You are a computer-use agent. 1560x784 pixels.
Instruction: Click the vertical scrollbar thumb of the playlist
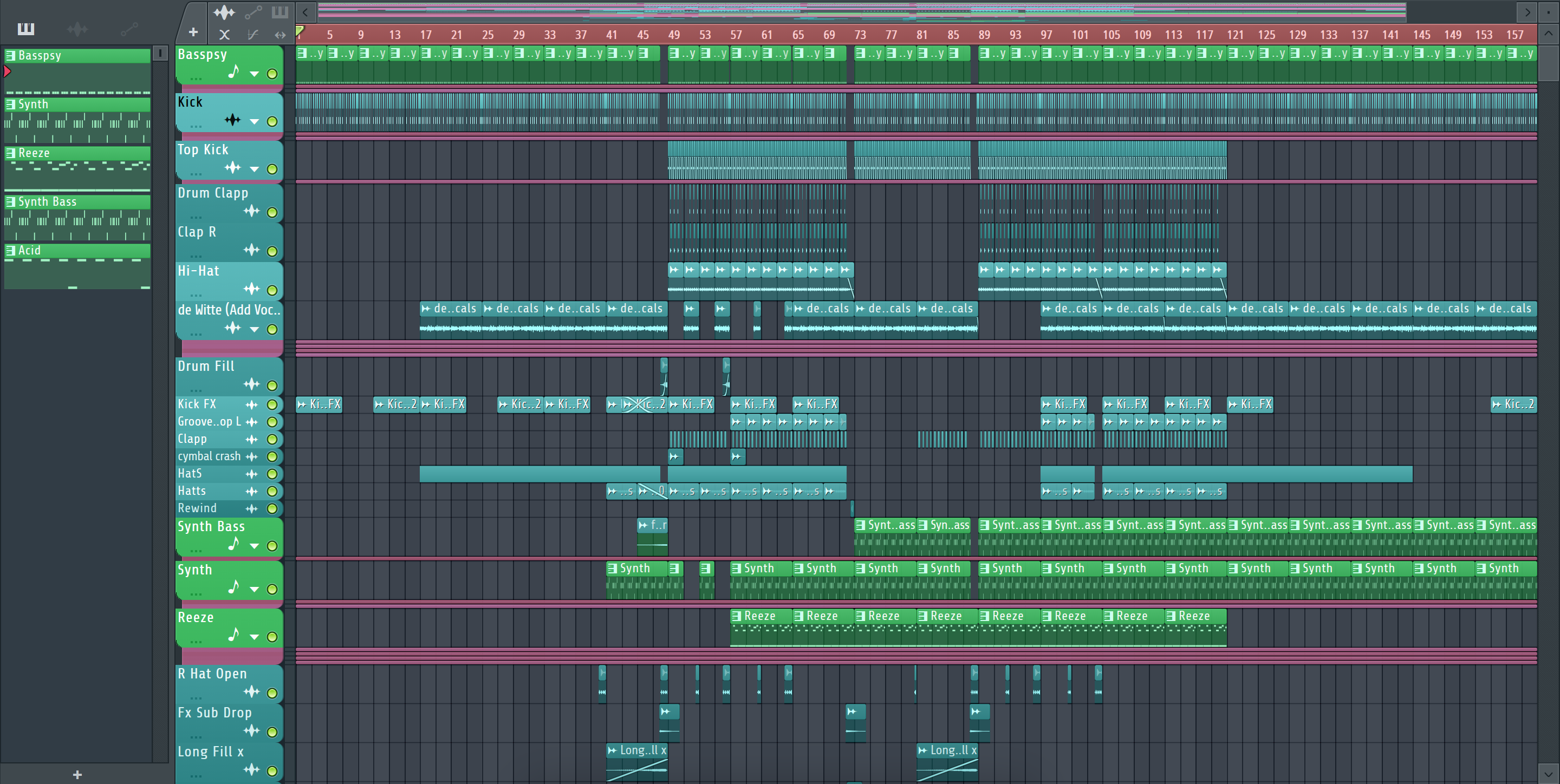(1549, 62)
